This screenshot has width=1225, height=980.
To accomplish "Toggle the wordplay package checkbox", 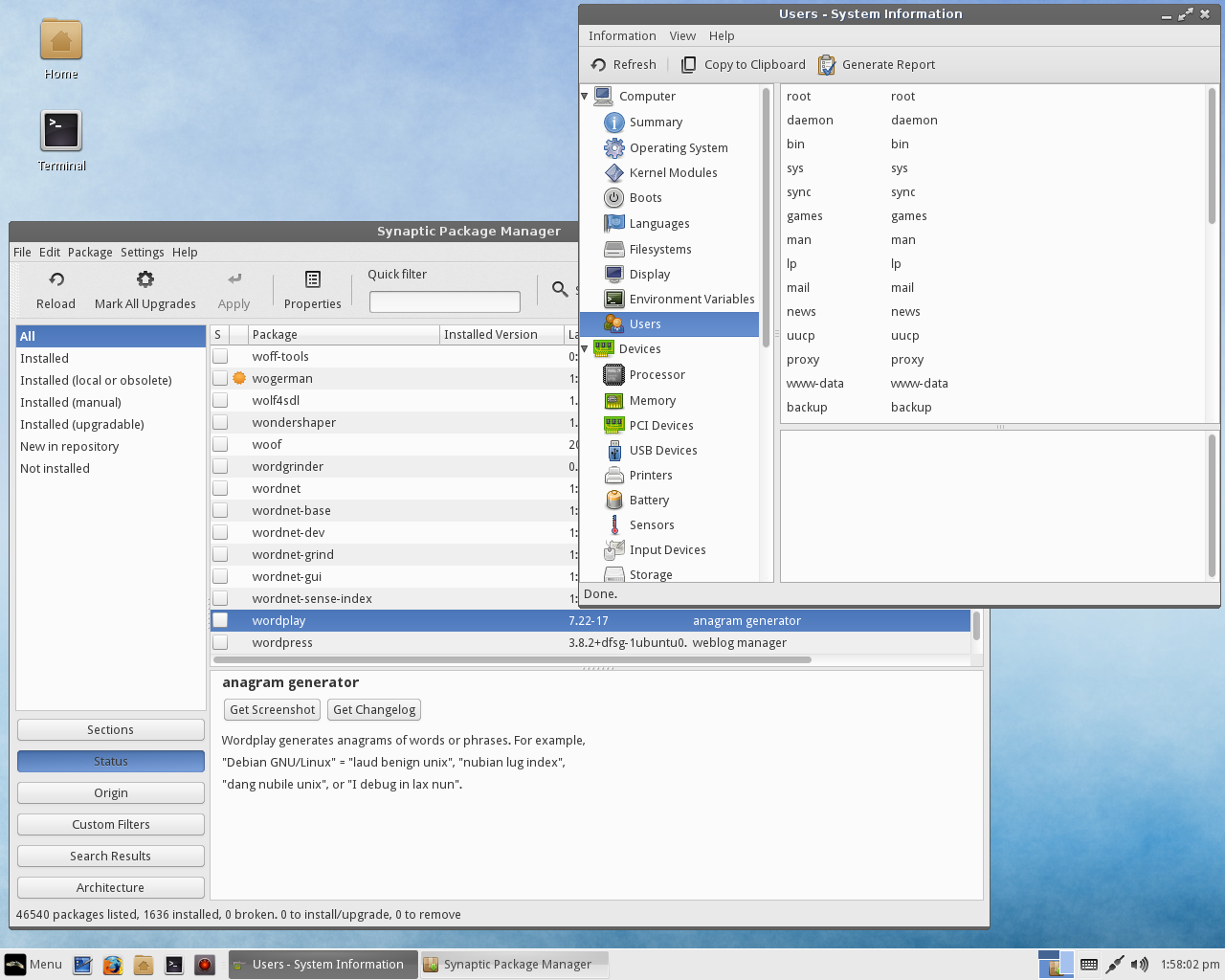I will [220, 621].
